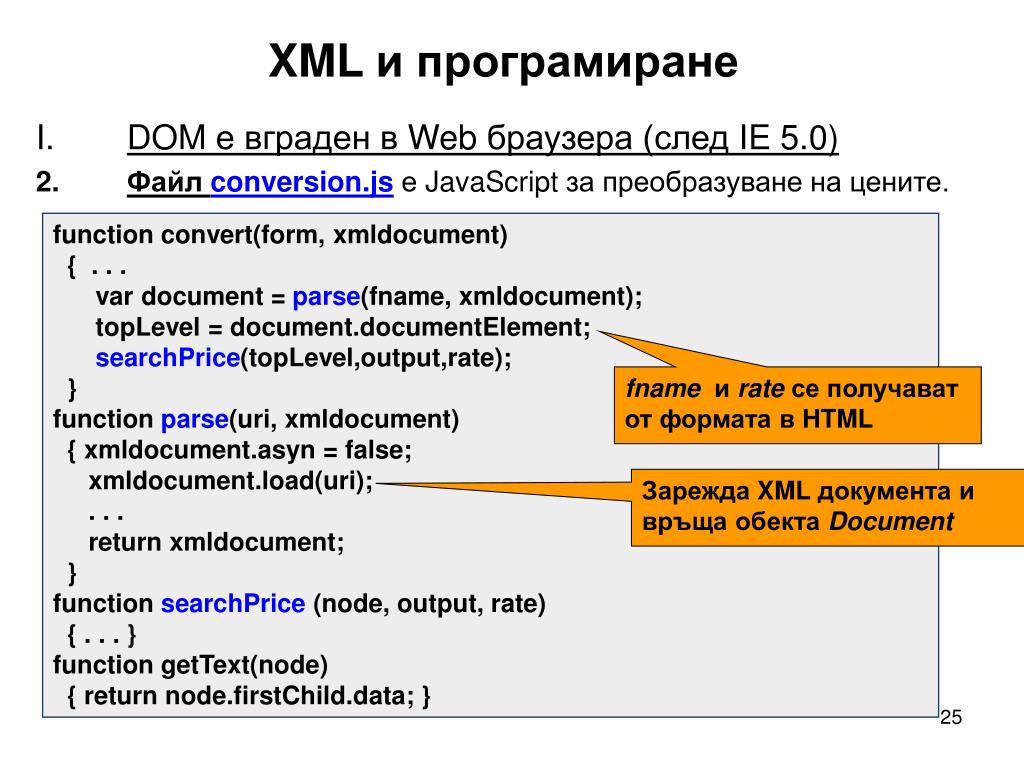Click line "function convert(form, xmldocument)"
The height and width of the screenshot is (768, 1024).
coord(280,234)
